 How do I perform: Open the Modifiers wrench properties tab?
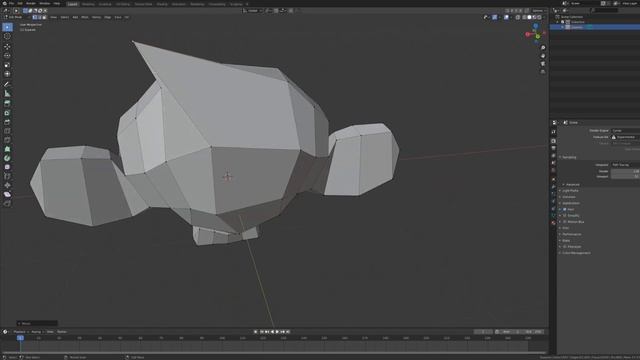pos(553,186)
